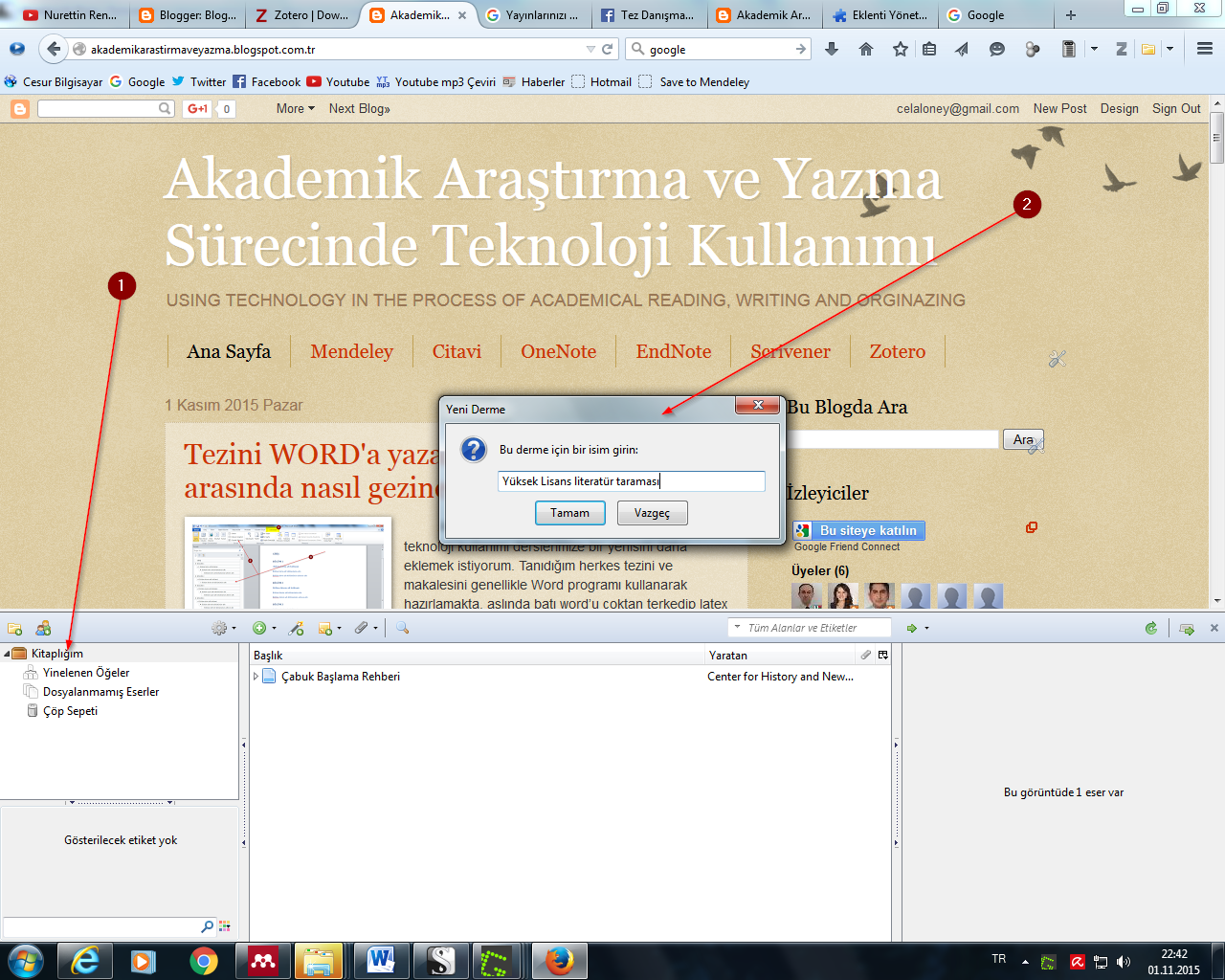Image resolution: width=1225 pixels, height=980 pixels.
Task: Open Mendeley from the Windows taskbar
Action: 262,961
